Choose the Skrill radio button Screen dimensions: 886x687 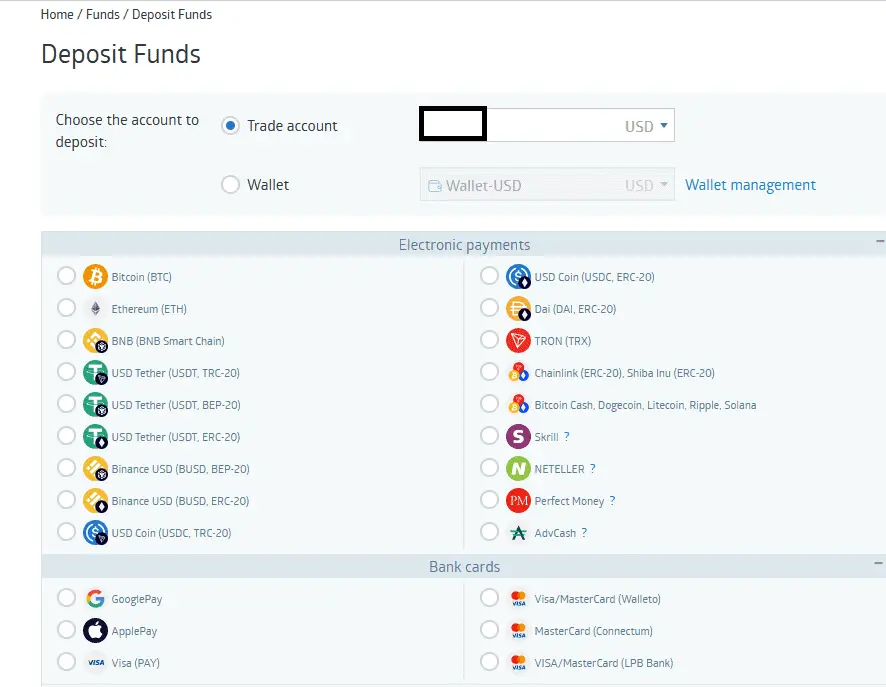tap(489, 436)
